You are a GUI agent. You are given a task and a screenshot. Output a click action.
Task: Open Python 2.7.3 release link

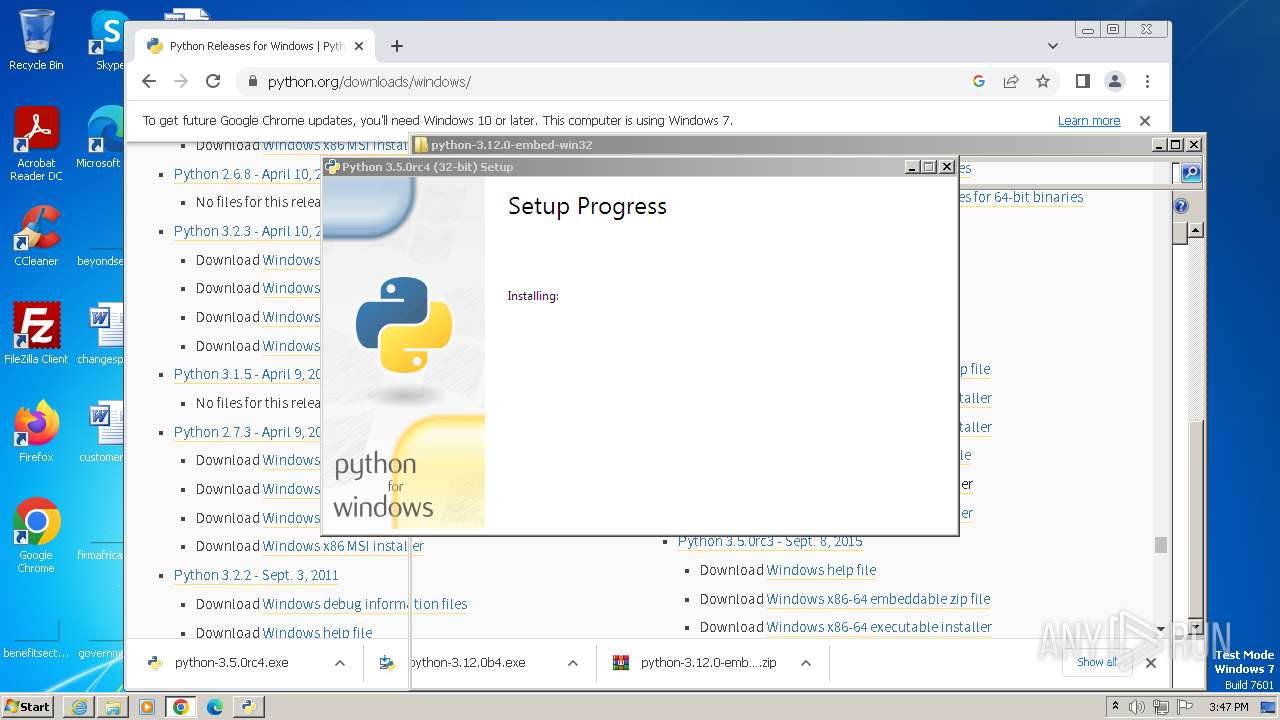click(247, 432)
